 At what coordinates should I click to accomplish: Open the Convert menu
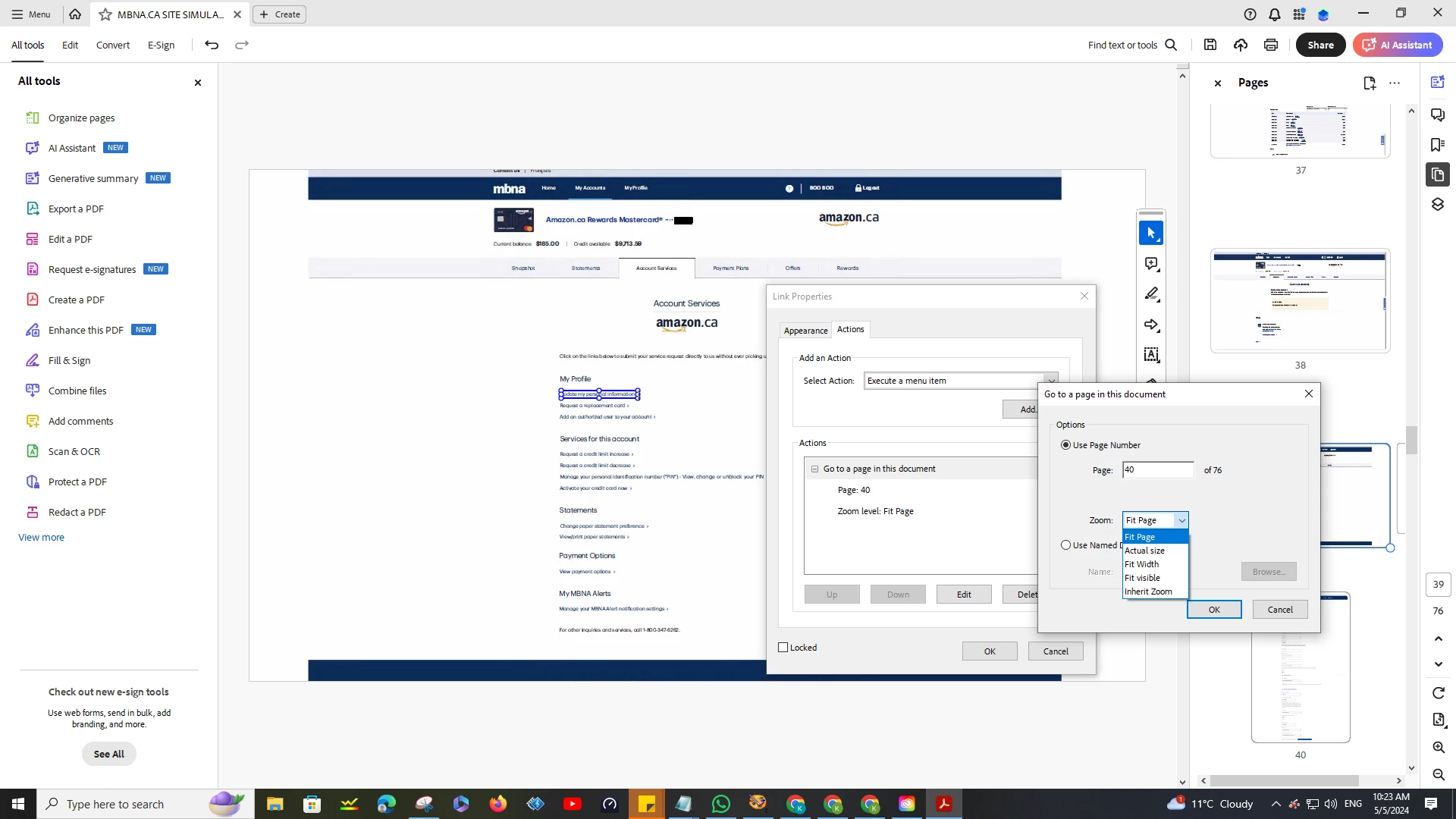coord(112,45)
